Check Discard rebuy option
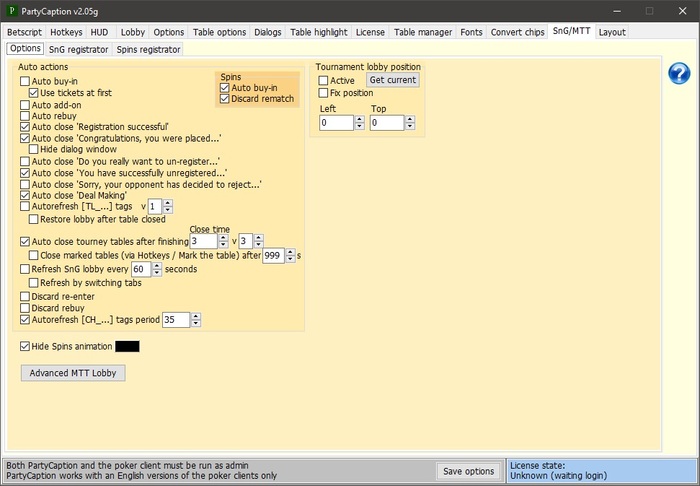This screenshot has height=486, width=700. coord(25,308)
